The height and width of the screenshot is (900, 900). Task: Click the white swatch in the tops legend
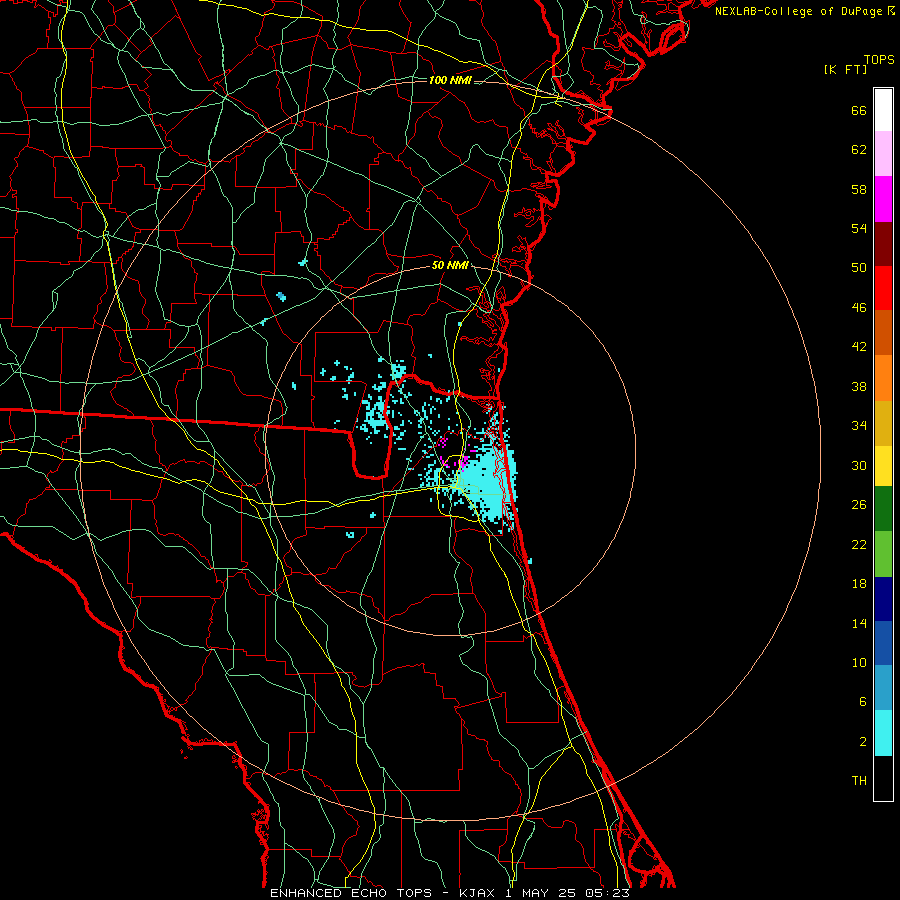(x=883, y=110)
